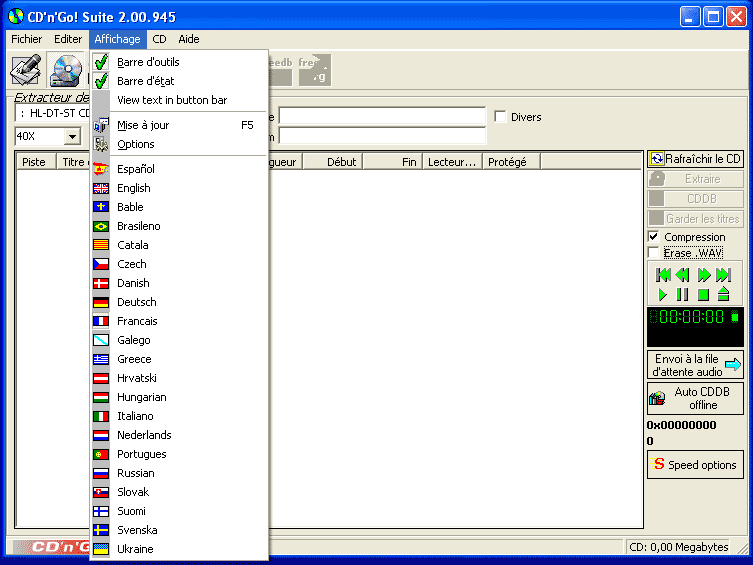
Task: Click the first text field beside Divers
Action: 382,117
